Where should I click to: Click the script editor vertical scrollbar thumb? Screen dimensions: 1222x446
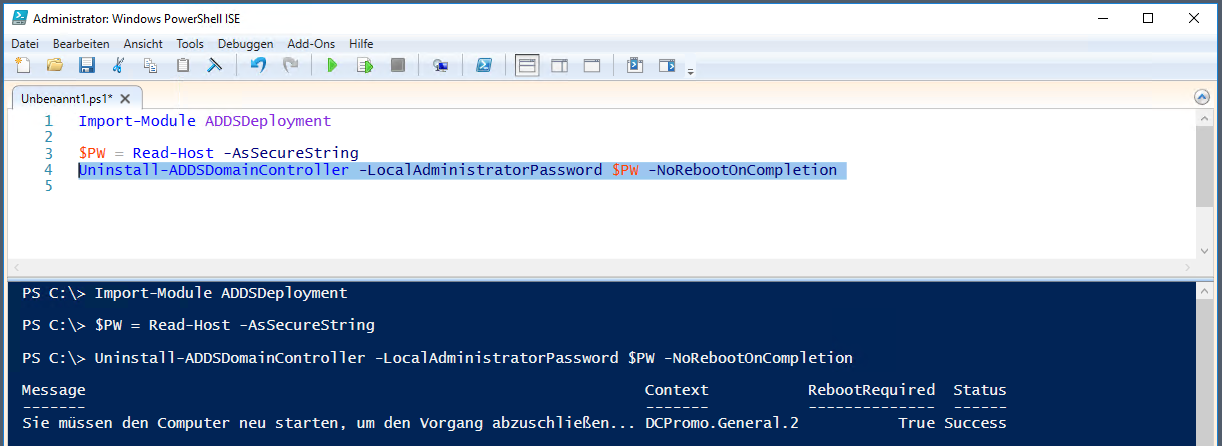tap(1204, 167)
